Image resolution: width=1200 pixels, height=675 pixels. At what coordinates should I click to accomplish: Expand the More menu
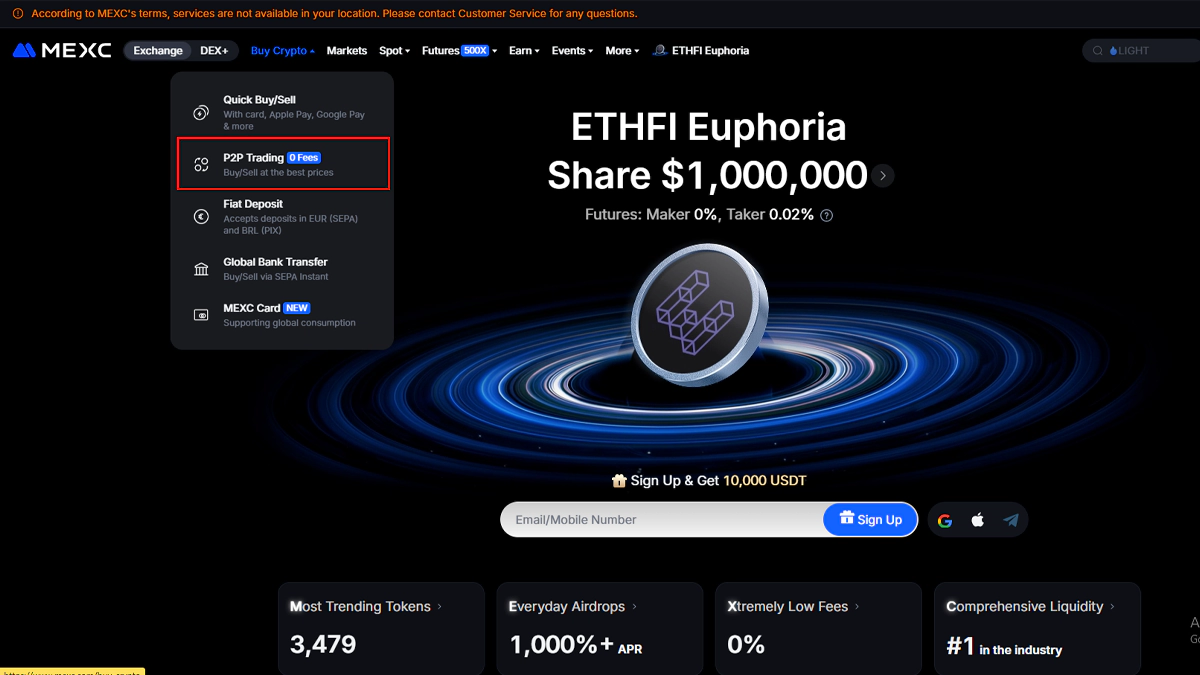pos(621,50)
